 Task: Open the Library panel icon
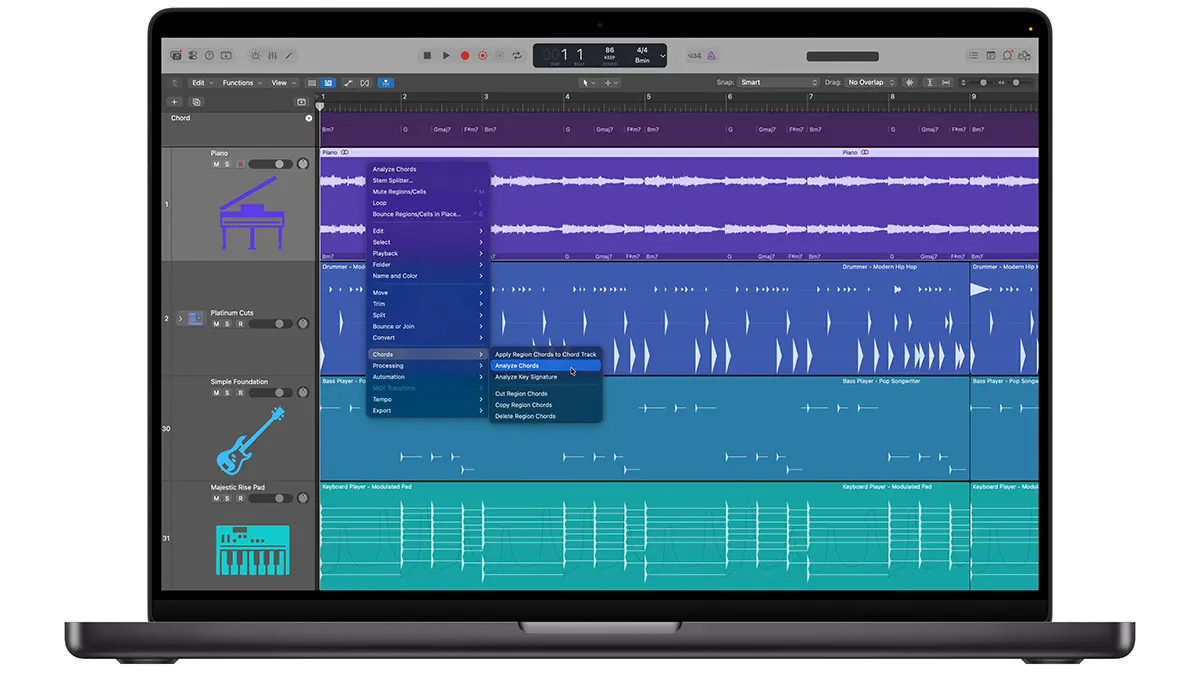[x=175, y=56]
